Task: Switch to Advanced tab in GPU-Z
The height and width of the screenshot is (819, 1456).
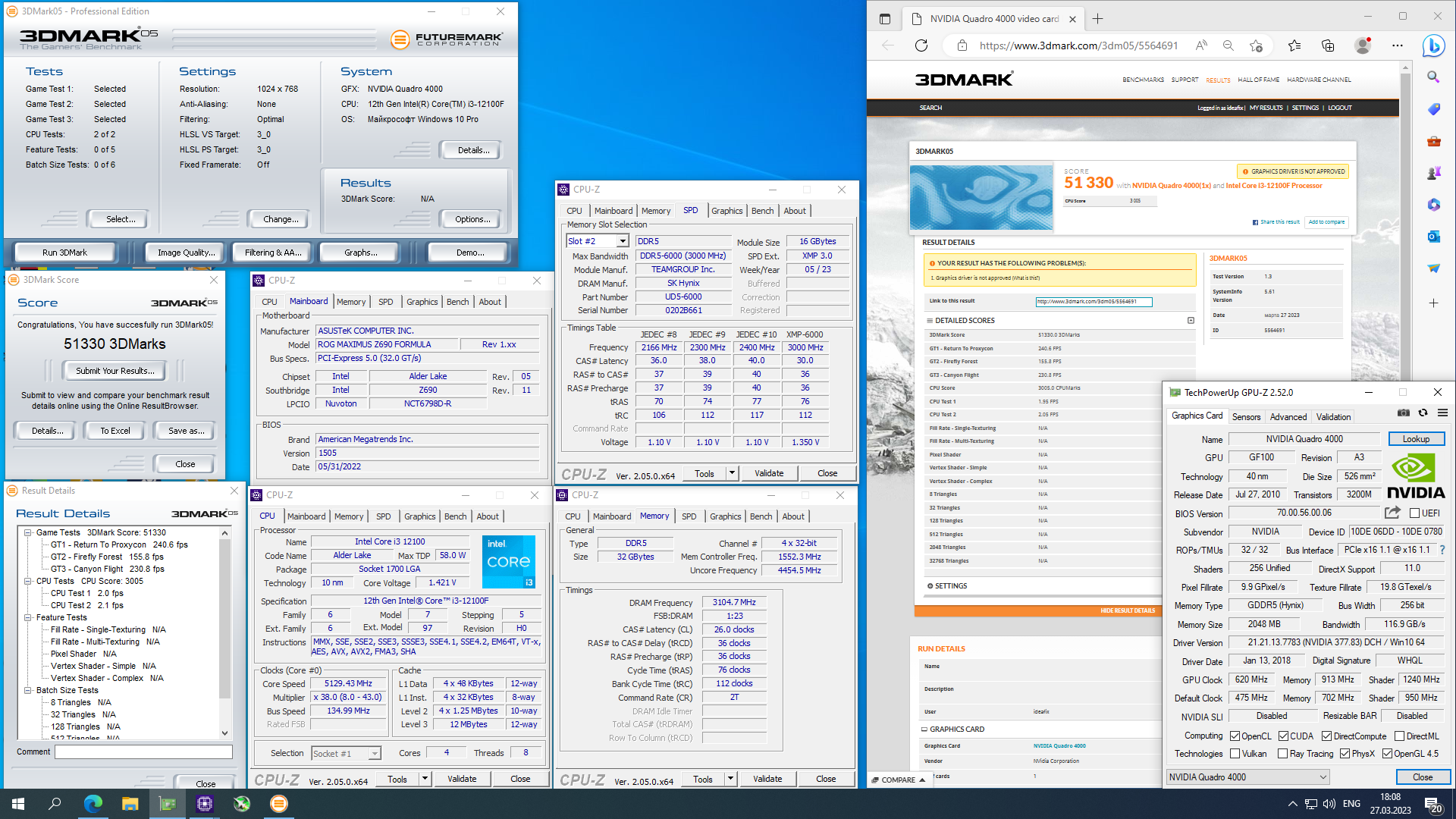Action: coord(1288,417)
